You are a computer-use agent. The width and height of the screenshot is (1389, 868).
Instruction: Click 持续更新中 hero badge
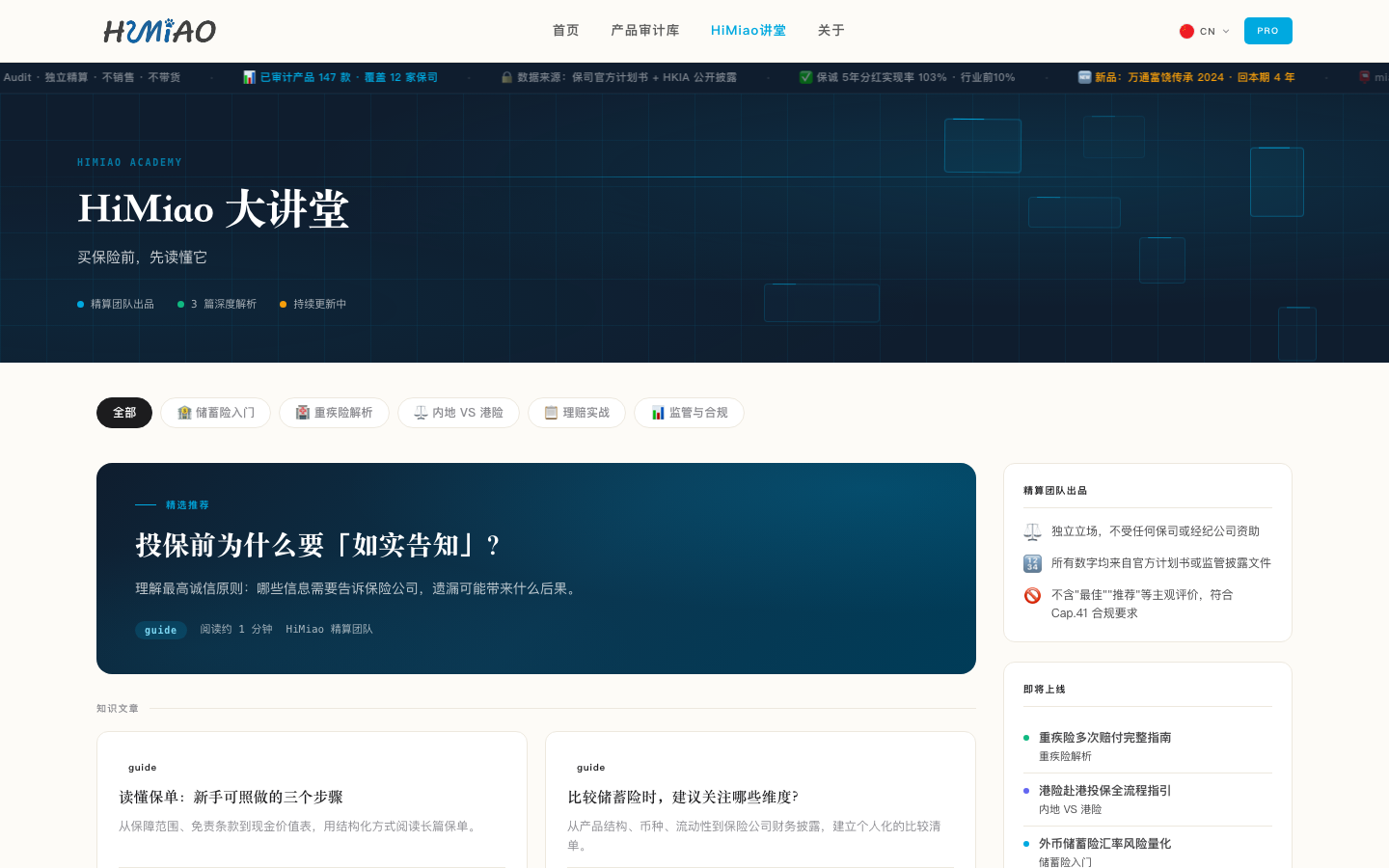pyautogui.click(x=313, y=304)
